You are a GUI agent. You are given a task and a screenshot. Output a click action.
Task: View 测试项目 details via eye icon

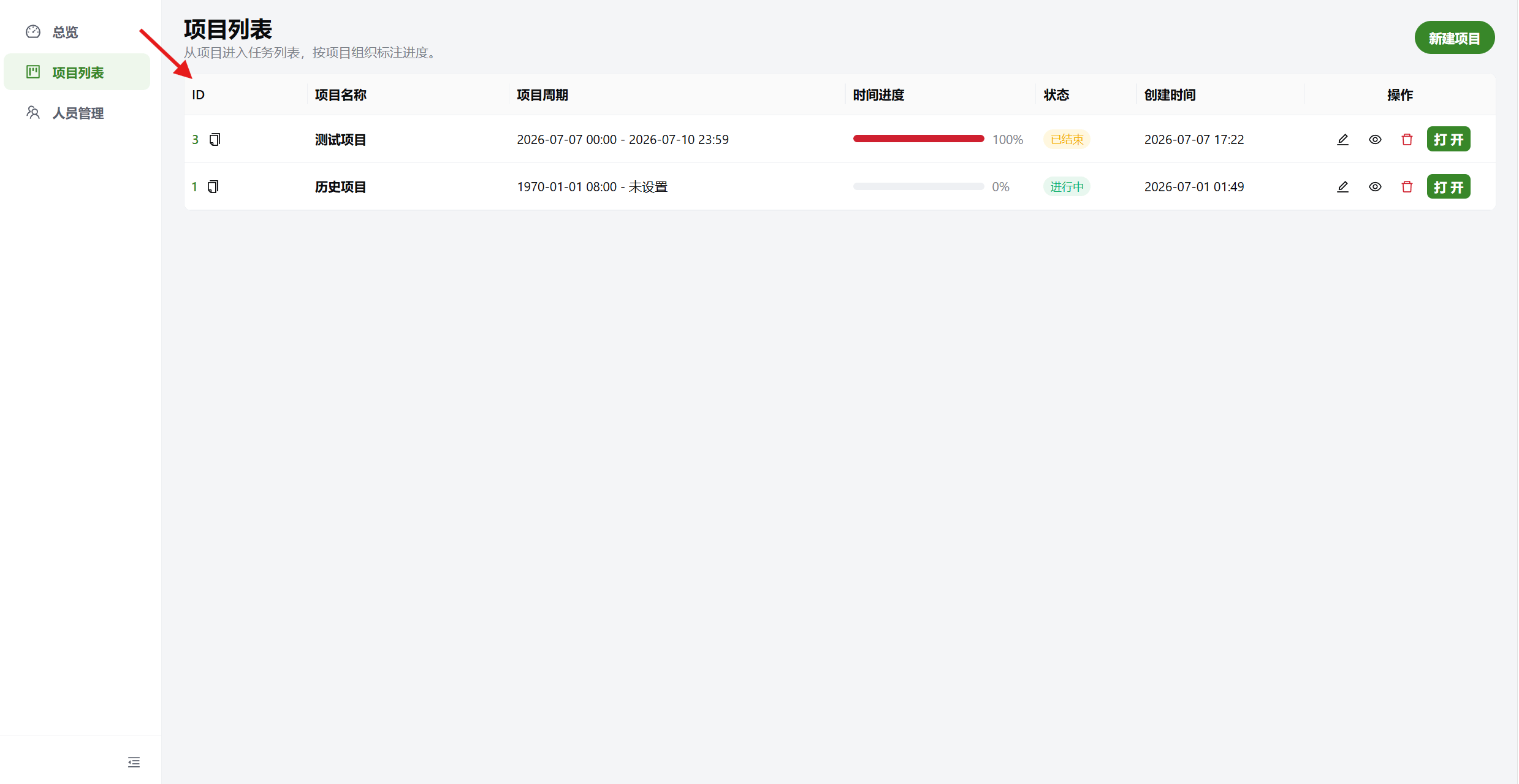1375,140
